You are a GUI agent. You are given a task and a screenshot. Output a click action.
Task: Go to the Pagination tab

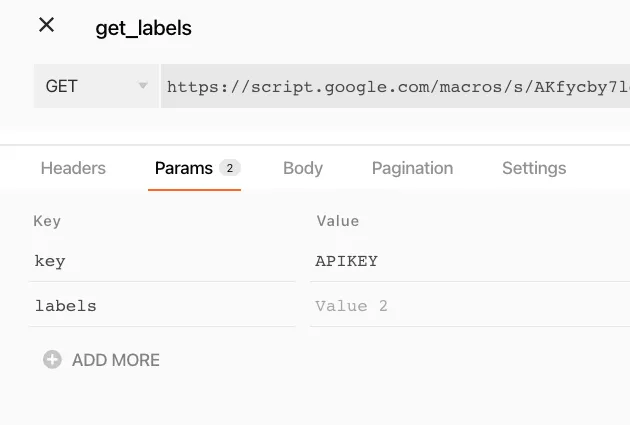coord(412,168)
